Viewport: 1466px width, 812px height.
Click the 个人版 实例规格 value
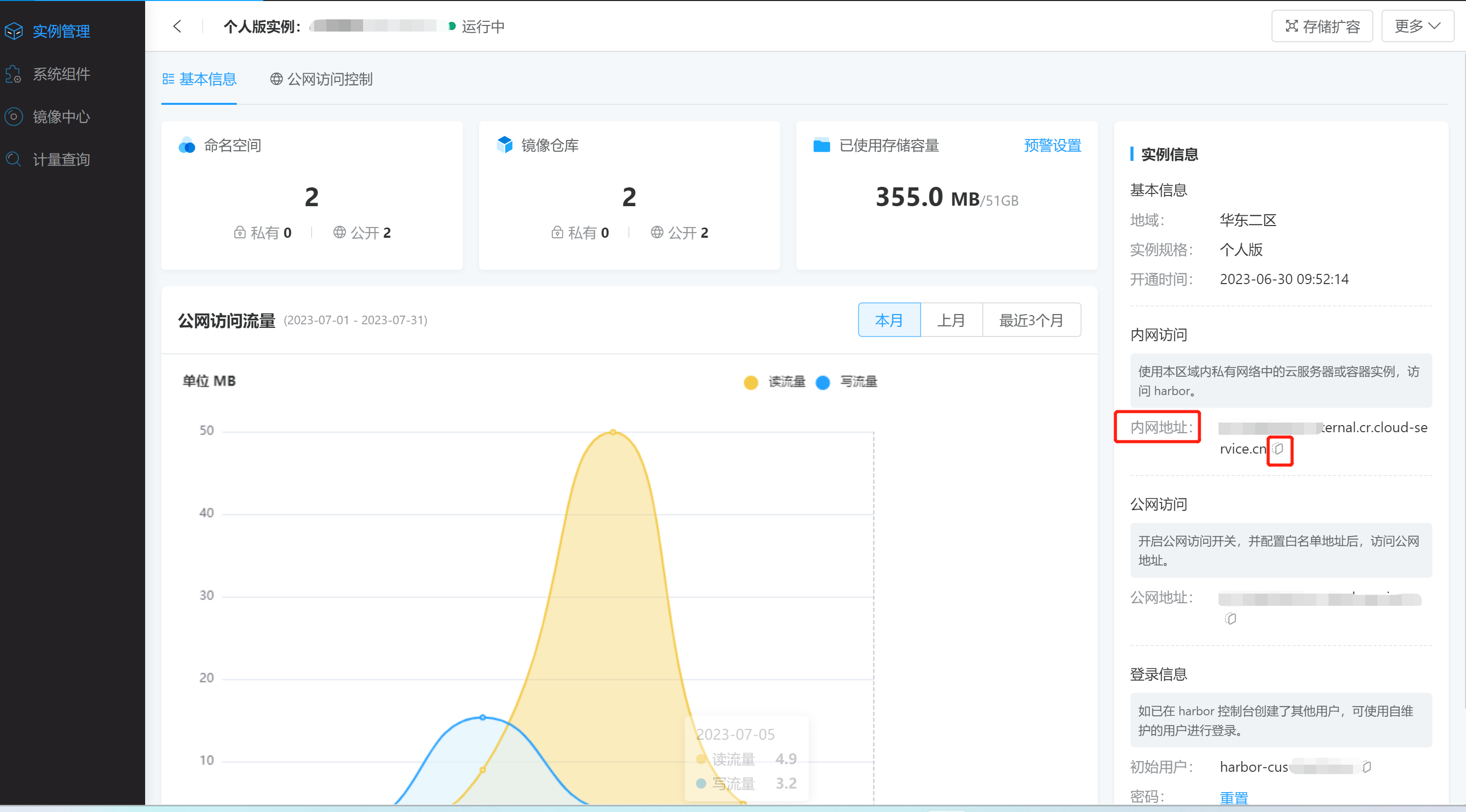point(1241,250)
